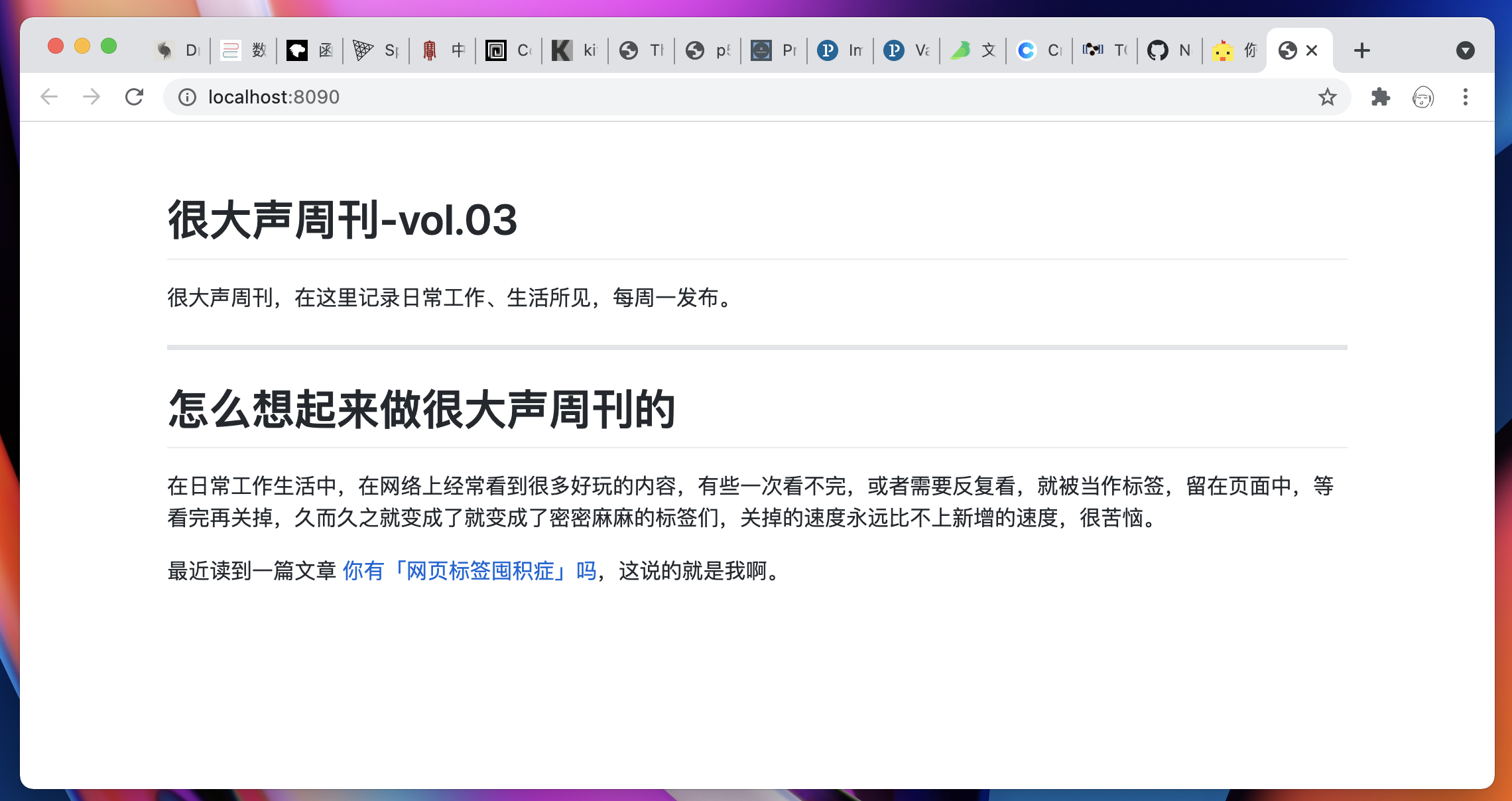Open the Extensions puzzle menu
Viewport: 1512px width, 801px height.
pyautogui.click(x=1381, y=97)
